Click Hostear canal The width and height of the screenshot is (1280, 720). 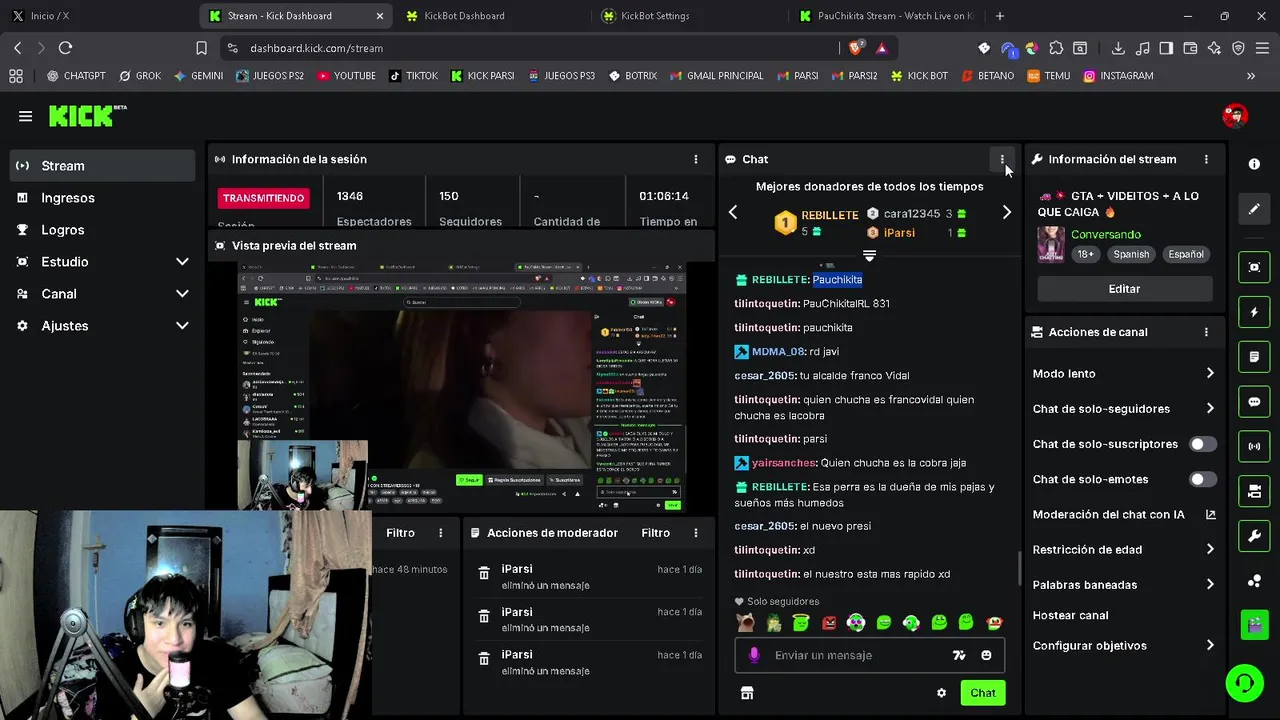click(1070, 616)
